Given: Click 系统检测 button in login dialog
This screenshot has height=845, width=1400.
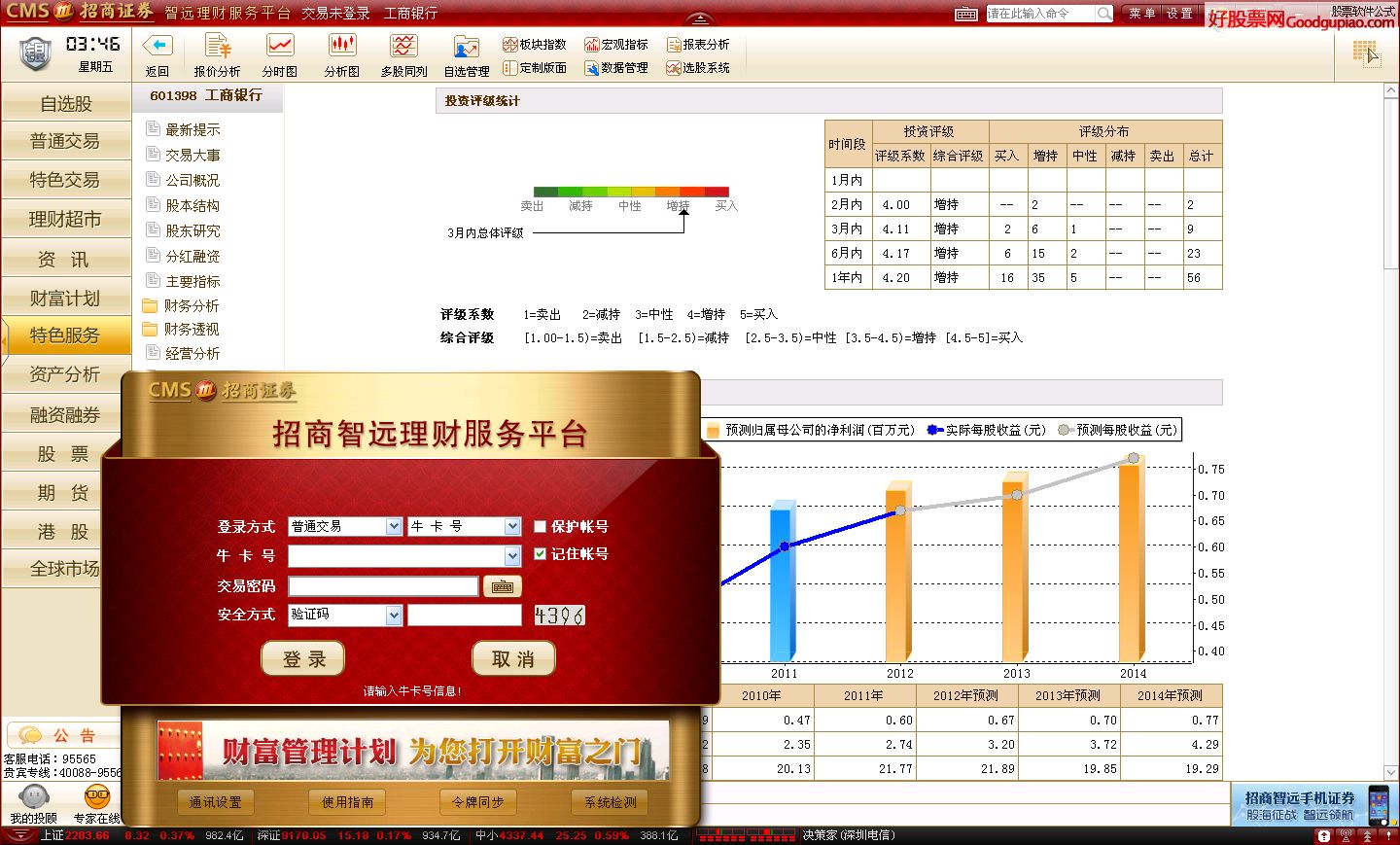Looking at the screenshot, I should [611, 802].
